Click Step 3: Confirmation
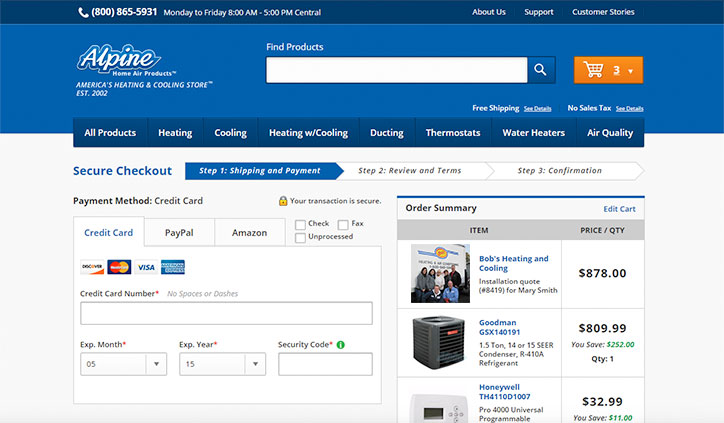Viewport: 724px width, 423px height. (560, 171)
